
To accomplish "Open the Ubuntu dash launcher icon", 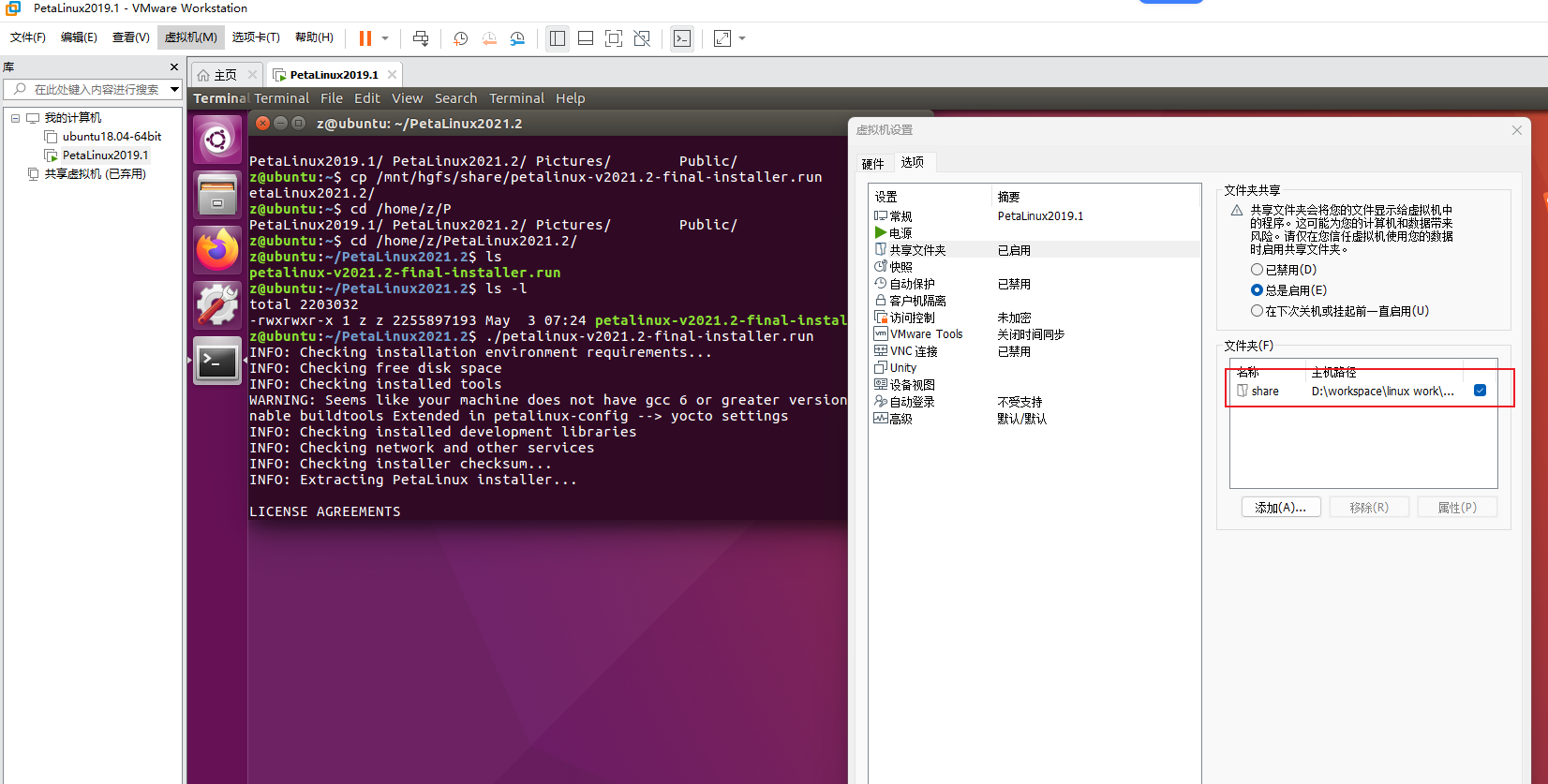I will point(217,140).
